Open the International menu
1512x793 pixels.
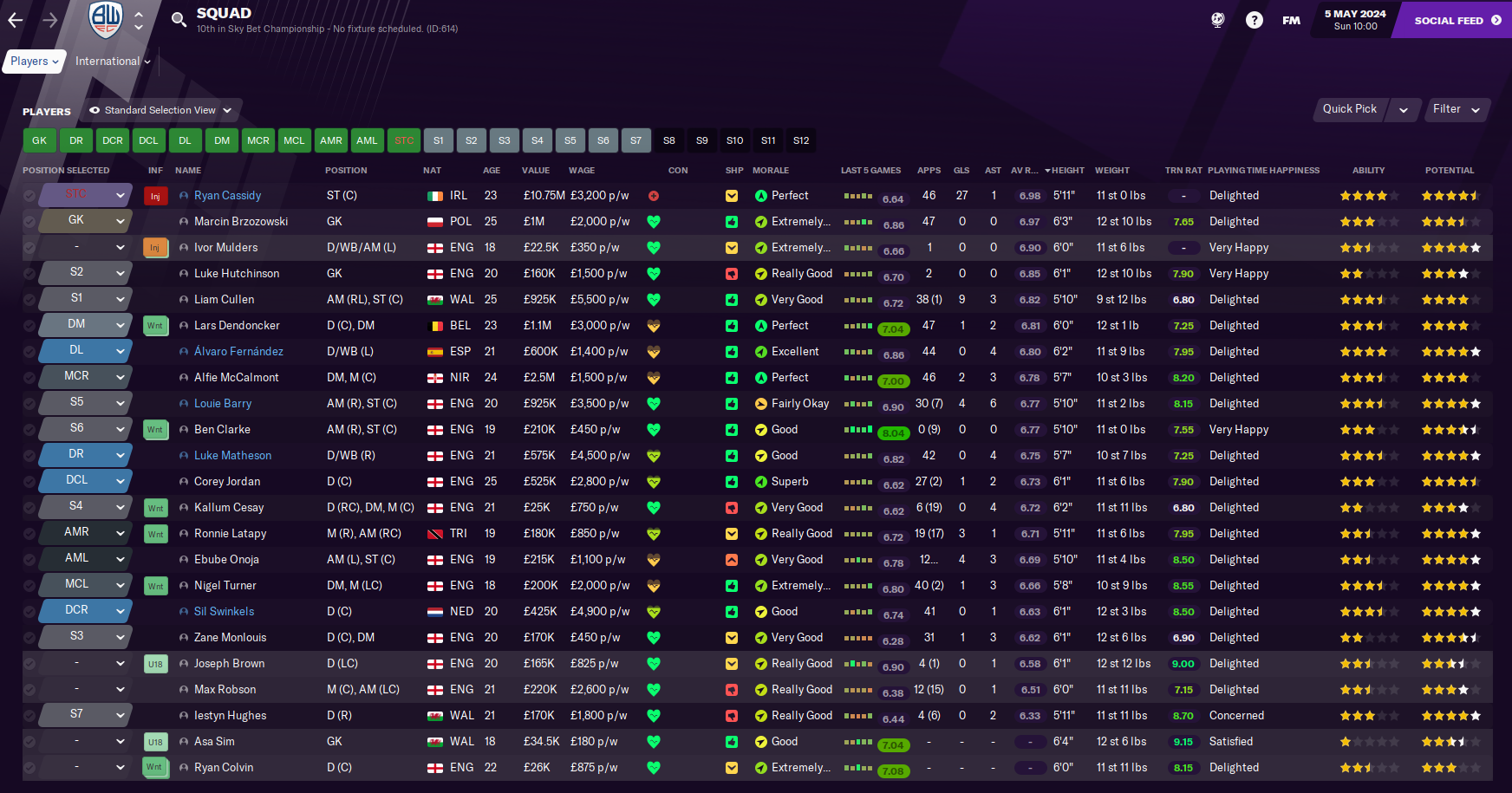113,62
